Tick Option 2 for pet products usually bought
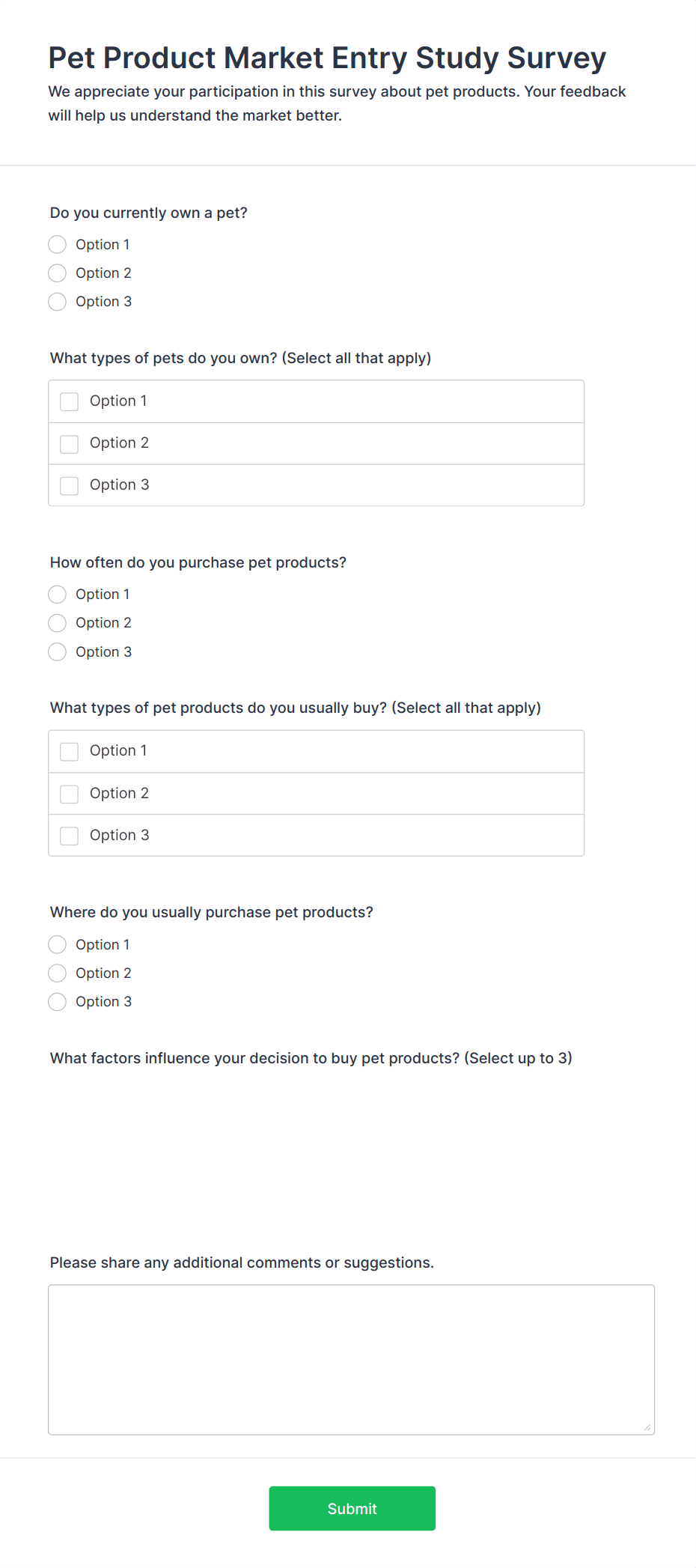This screenshot has width=696, height=1568. tap(70, 794)
